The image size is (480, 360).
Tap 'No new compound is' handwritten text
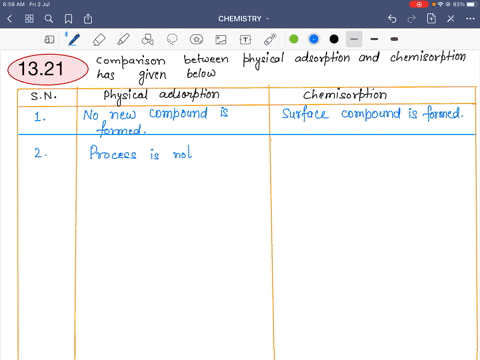(156, 114)
